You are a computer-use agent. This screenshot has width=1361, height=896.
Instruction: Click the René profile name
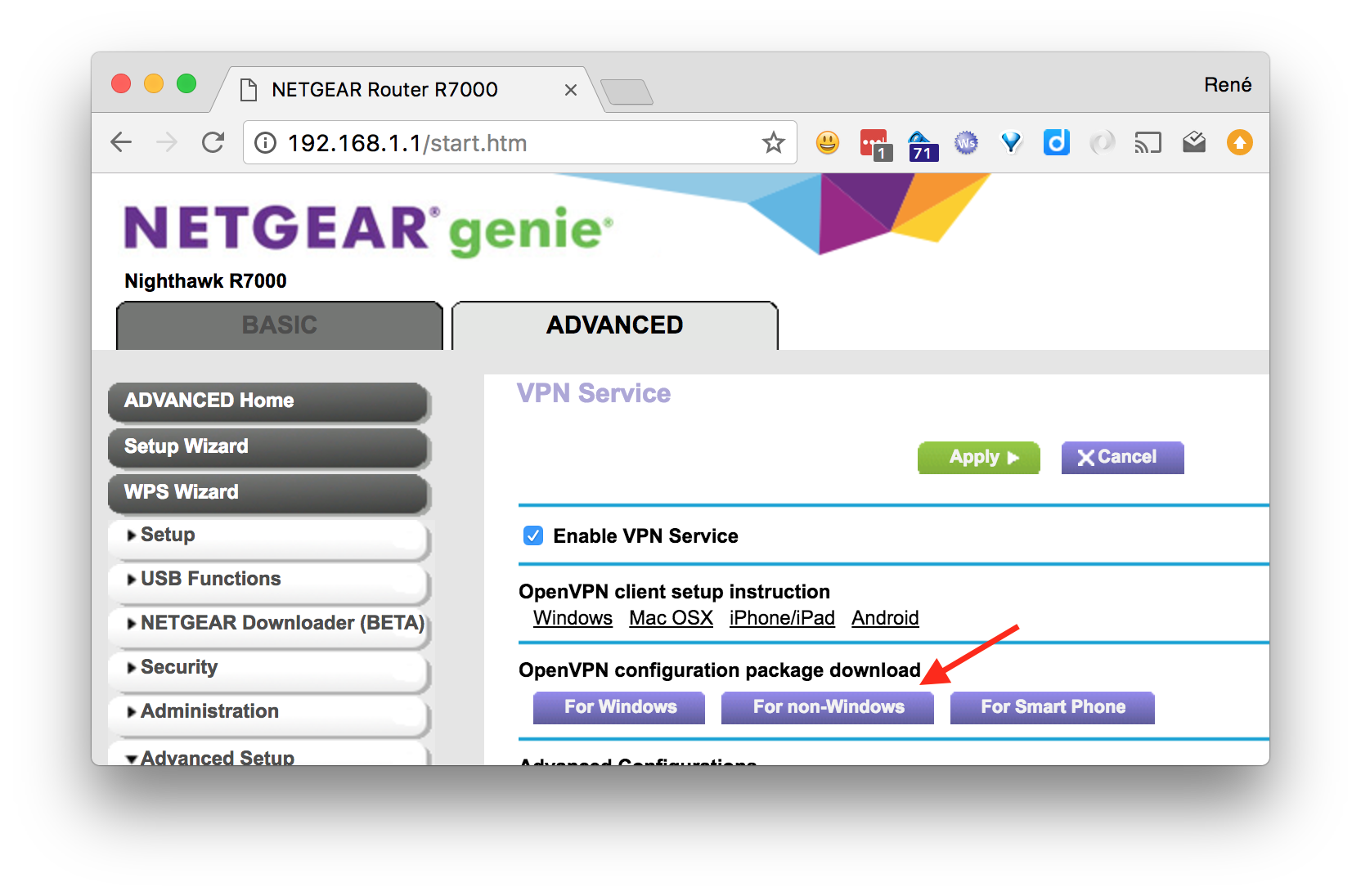tap(1228, 85)
